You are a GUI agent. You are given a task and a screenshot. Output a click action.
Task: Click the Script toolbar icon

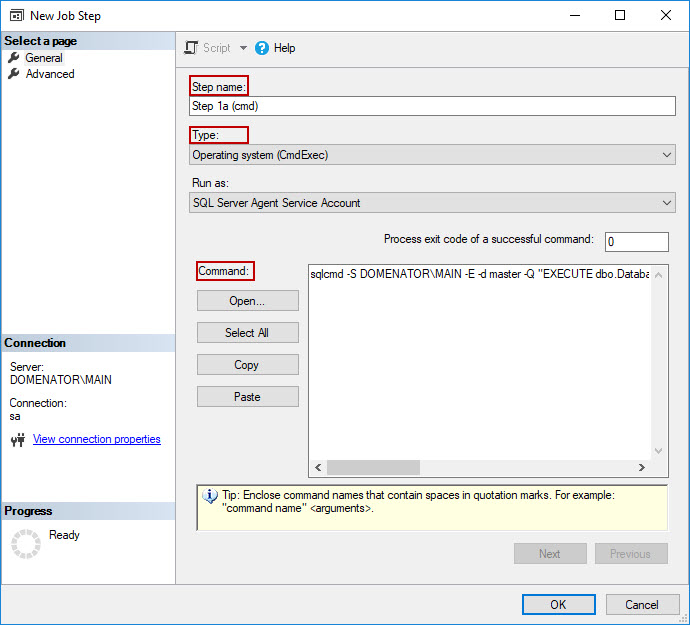(x=191, y=48)
